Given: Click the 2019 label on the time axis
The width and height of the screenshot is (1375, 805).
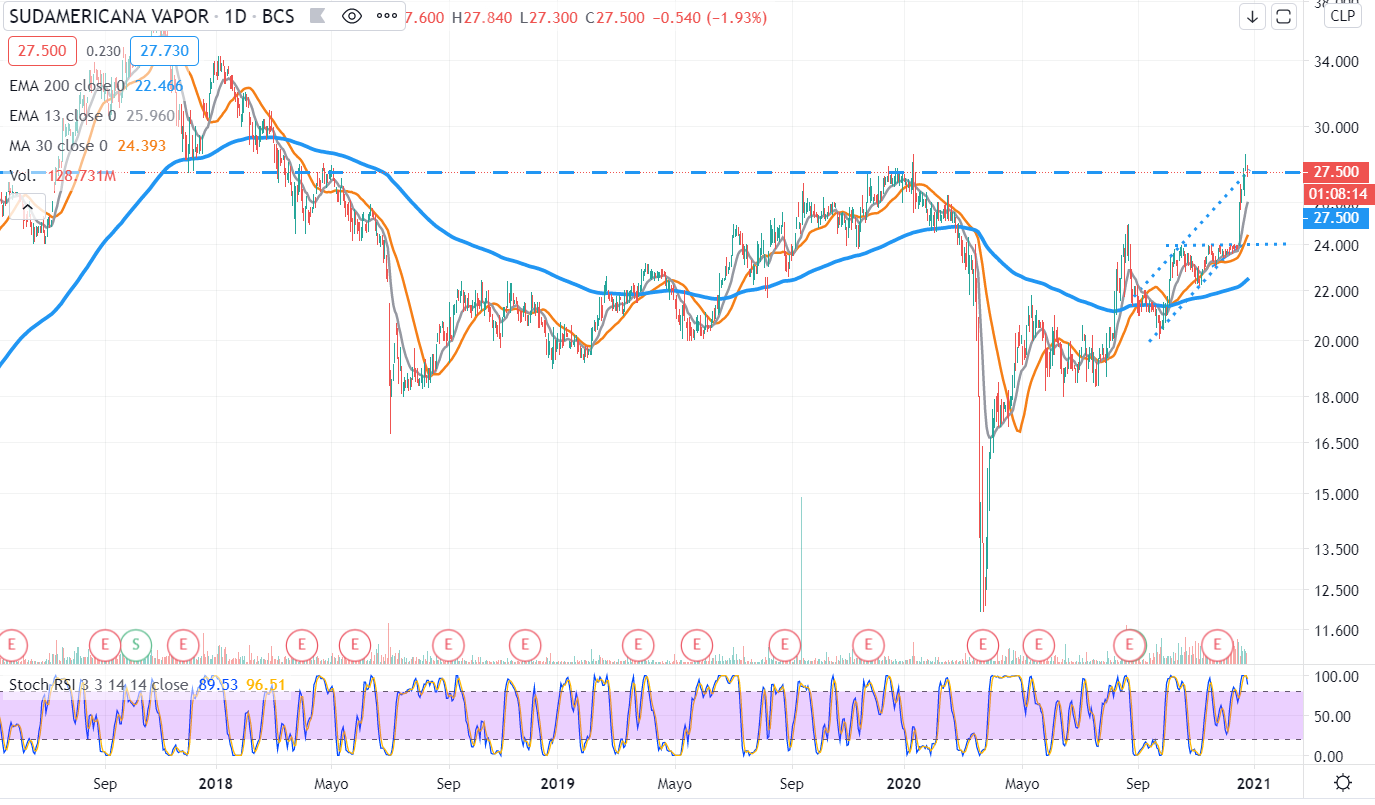Looking at the screenshot, I should click(x=558, y=783).
